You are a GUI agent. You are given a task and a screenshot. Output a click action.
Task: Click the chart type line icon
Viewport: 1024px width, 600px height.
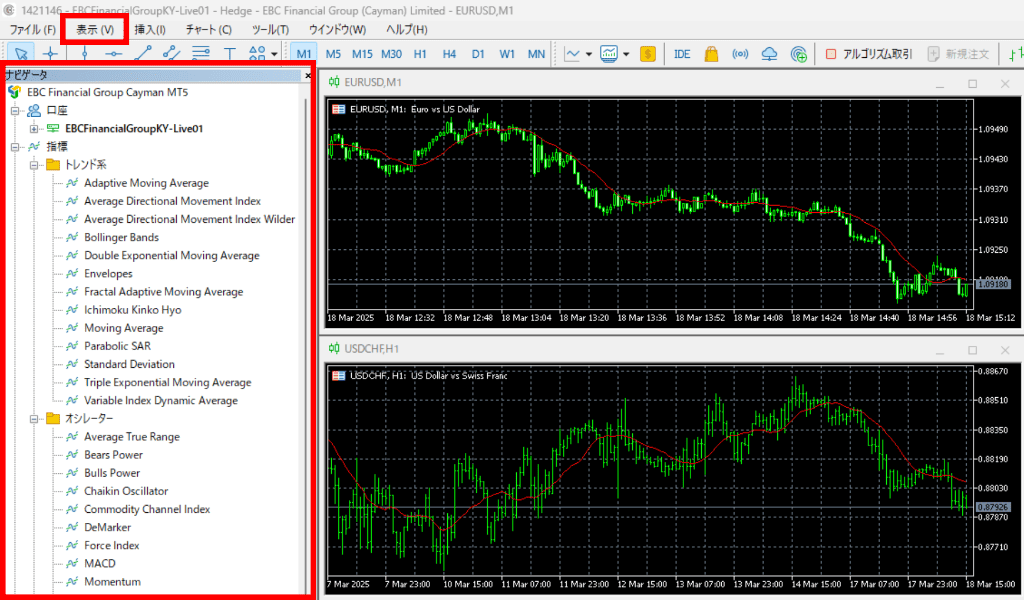point(571,54)
